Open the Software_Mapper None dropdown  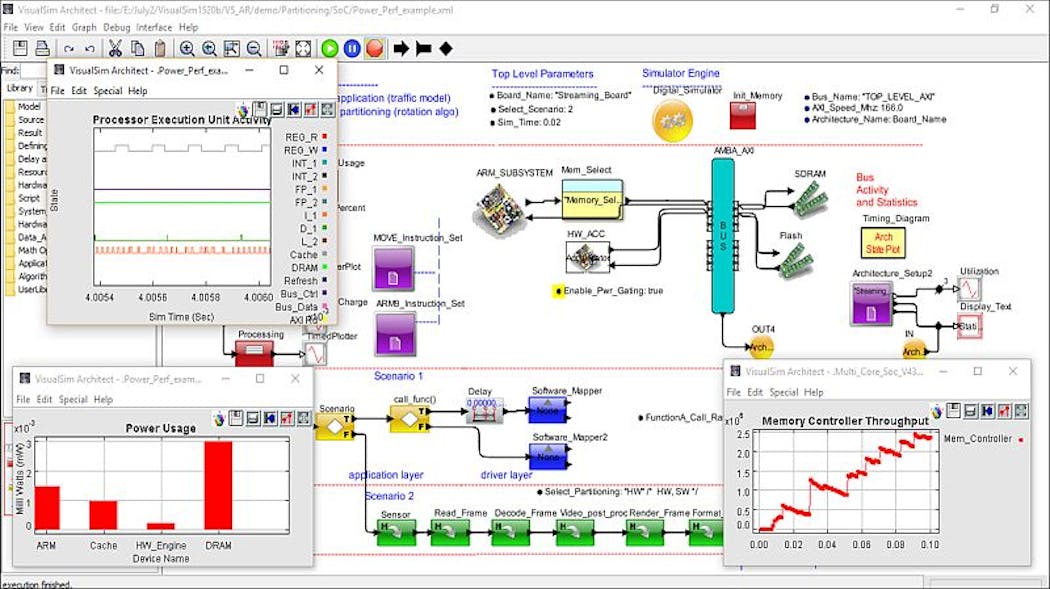548,410
